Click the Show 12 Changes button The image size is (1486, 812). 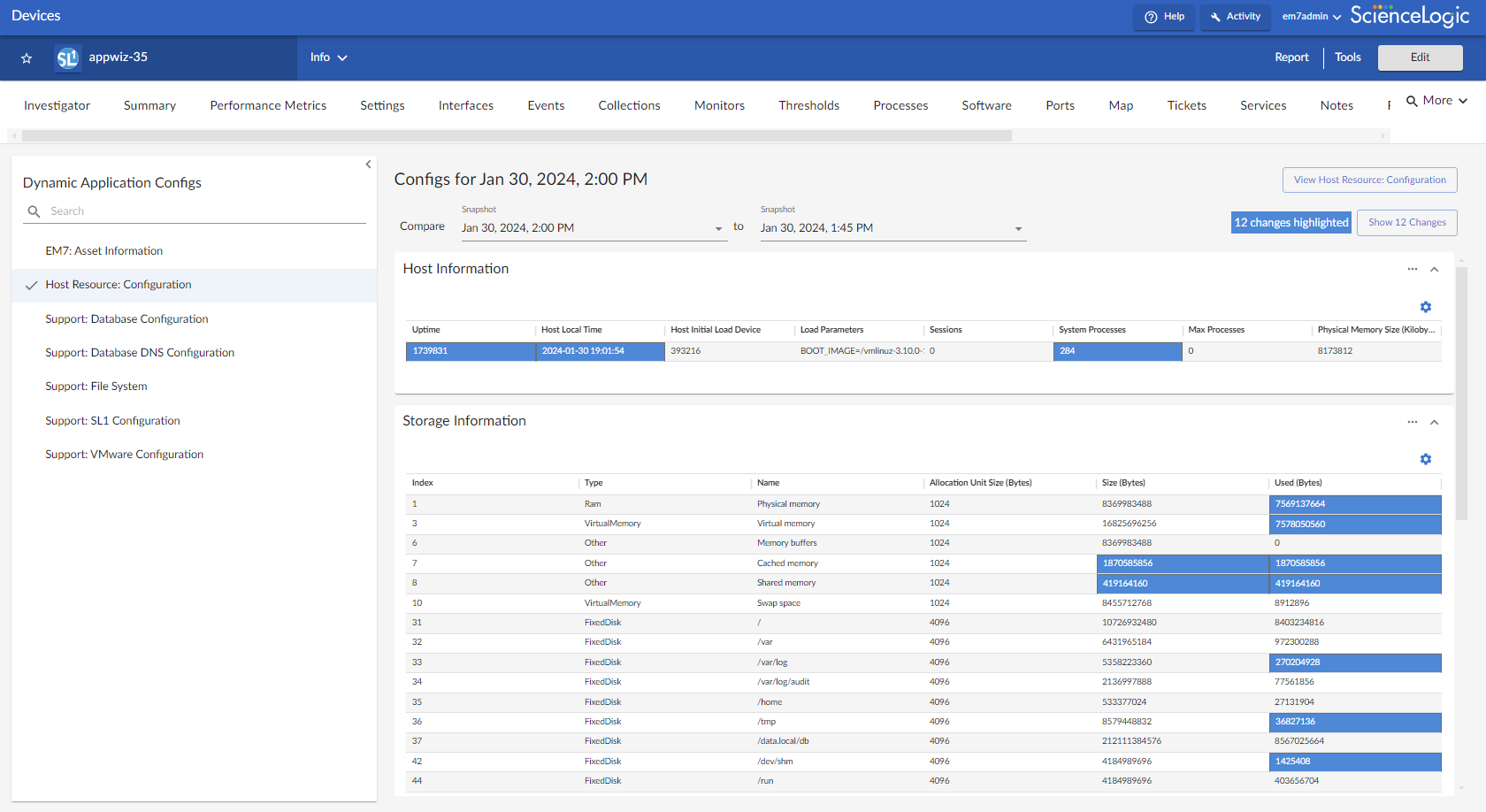(x=1406, y=223)
